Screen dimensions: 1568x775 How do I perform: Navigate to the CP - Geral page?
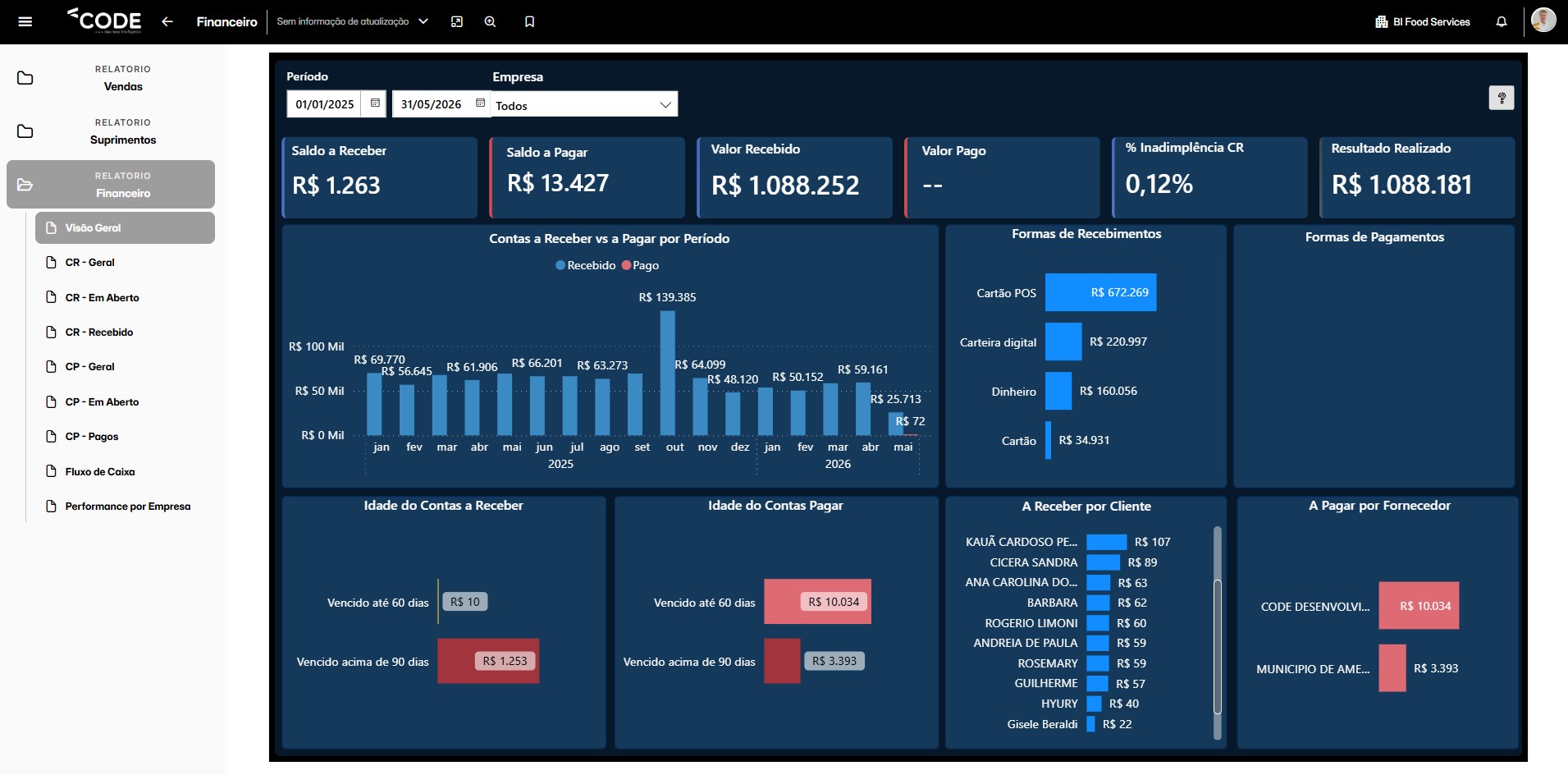(x=125, y=367)
